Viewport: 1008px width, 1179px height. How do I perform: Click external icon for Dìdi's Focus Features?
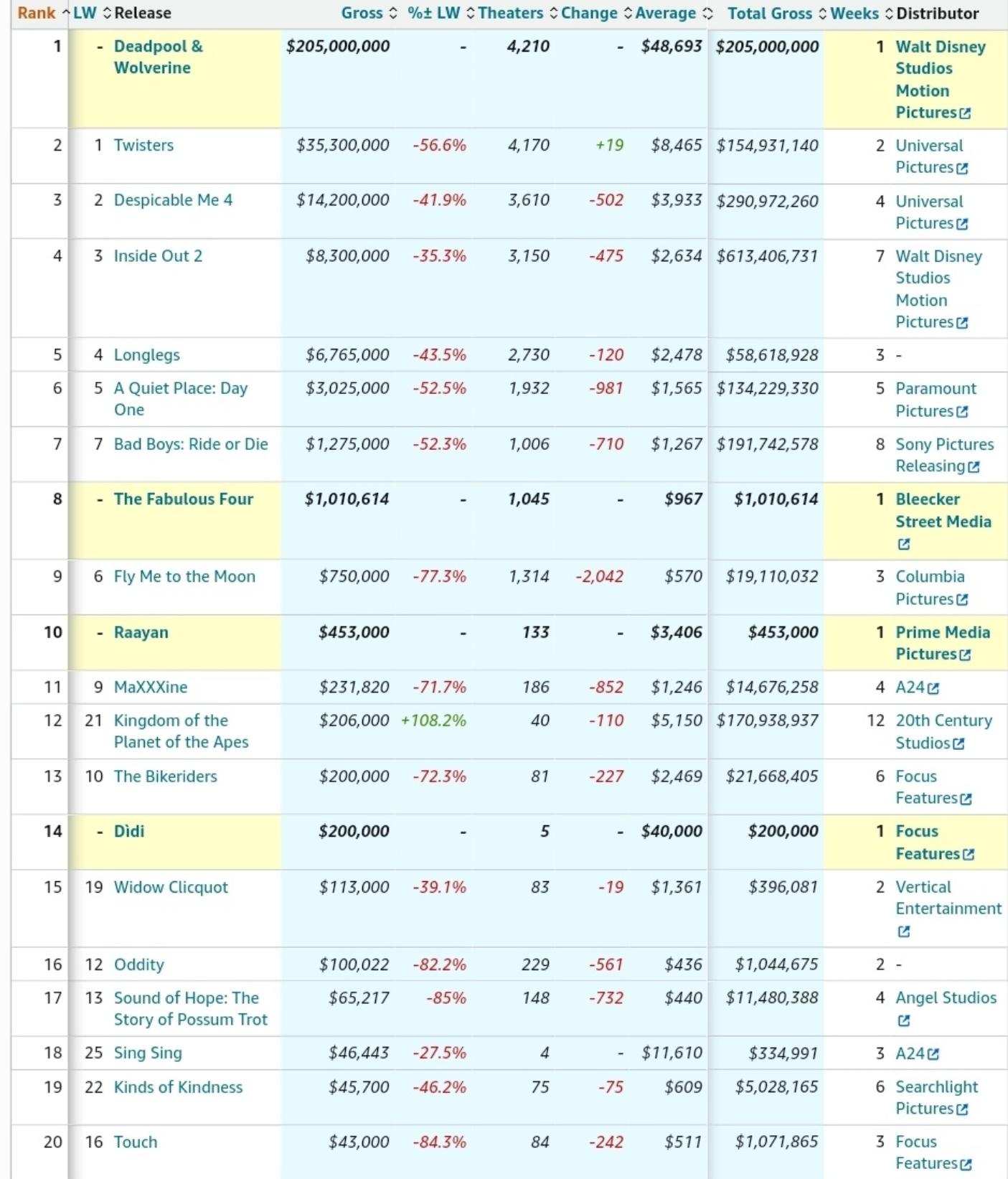(969, 855)
